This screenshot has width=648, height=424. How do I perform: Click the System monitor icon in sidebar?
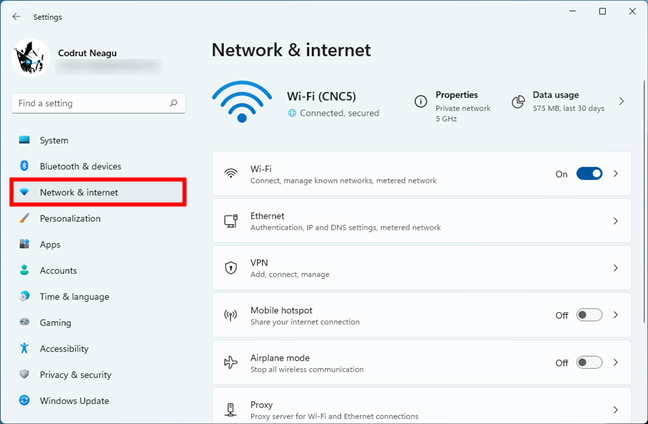coord(24,140)
